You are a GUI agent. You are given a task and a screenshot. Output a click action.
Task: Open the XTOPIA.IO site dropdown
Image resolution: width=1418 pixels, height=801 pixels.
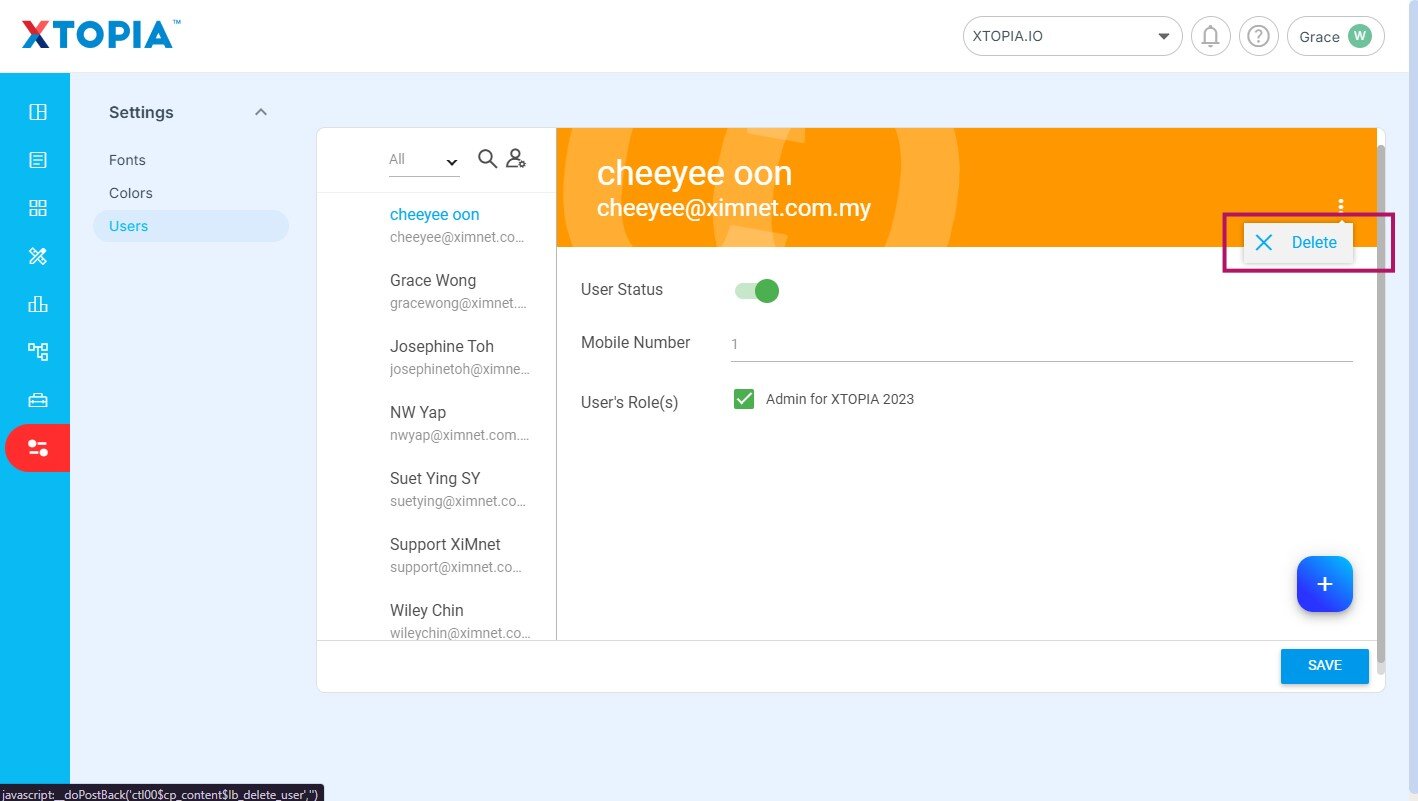pyautogui.click(x=1071, y=37)
